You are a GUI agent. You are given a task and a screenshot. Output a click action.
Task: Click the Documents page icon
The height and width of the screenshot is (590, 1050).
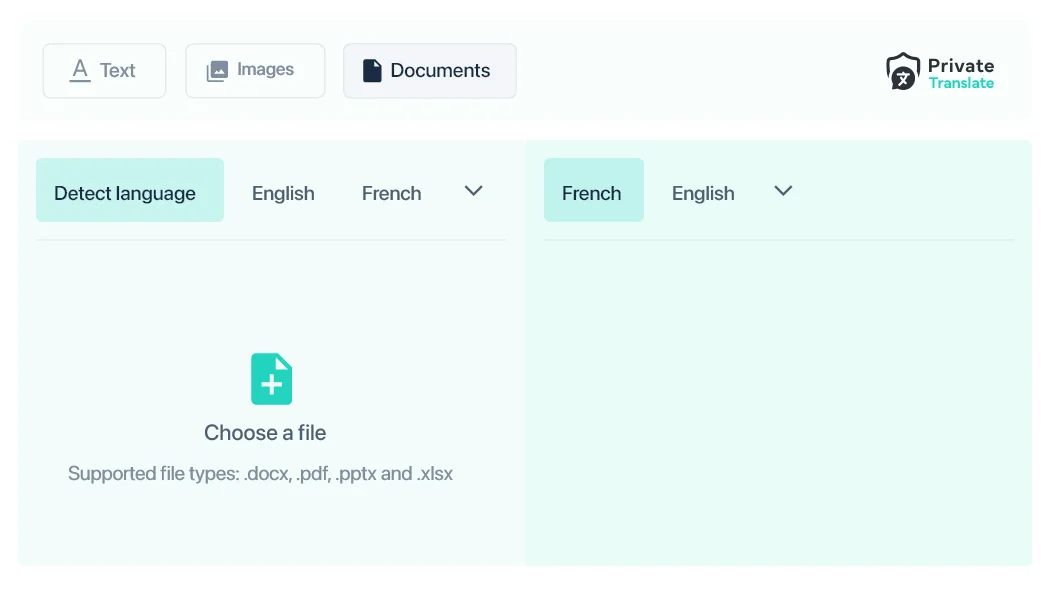tap(372, 70)
